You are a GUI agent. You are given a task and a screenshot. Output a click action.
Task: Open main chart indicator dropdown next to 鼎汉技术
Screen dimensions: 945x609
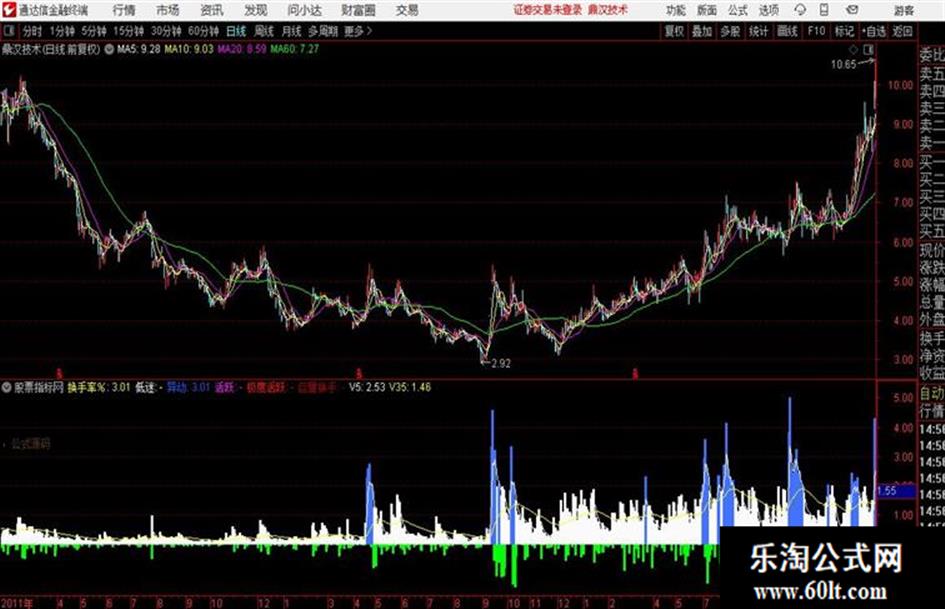[x=109, y=49]
